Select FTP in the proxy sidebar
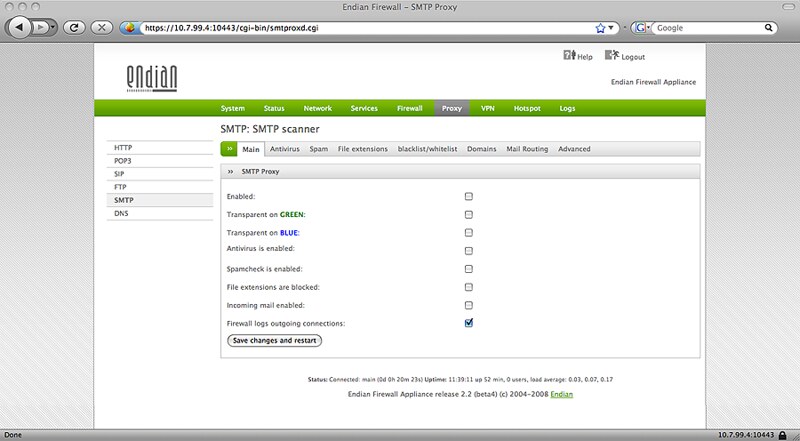This screenshot has height=441, width=800. point(160,187)
